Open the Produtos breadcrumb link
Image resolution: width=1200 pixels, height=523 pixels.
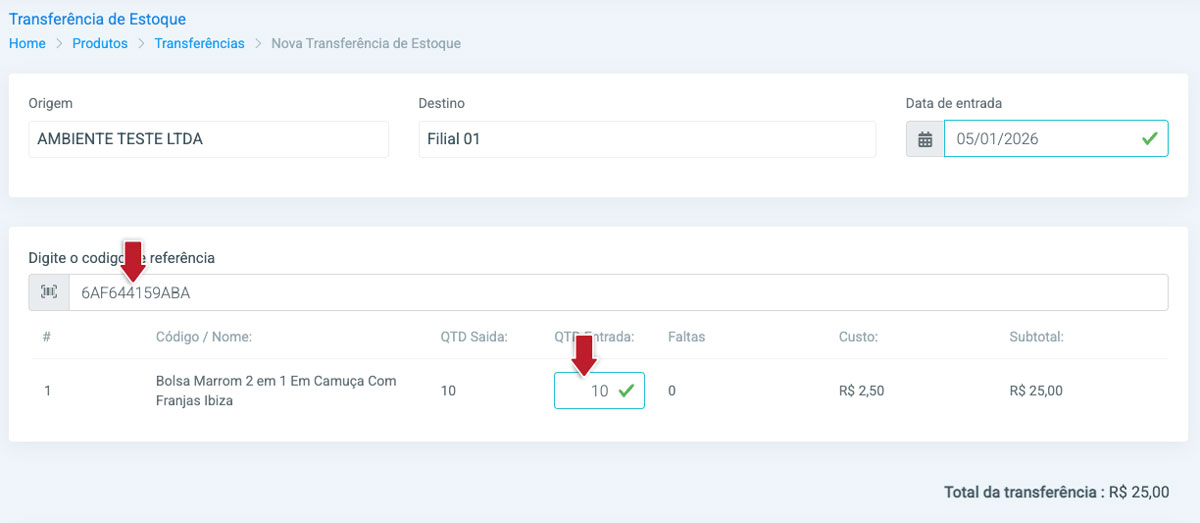(x=100, y=44)
